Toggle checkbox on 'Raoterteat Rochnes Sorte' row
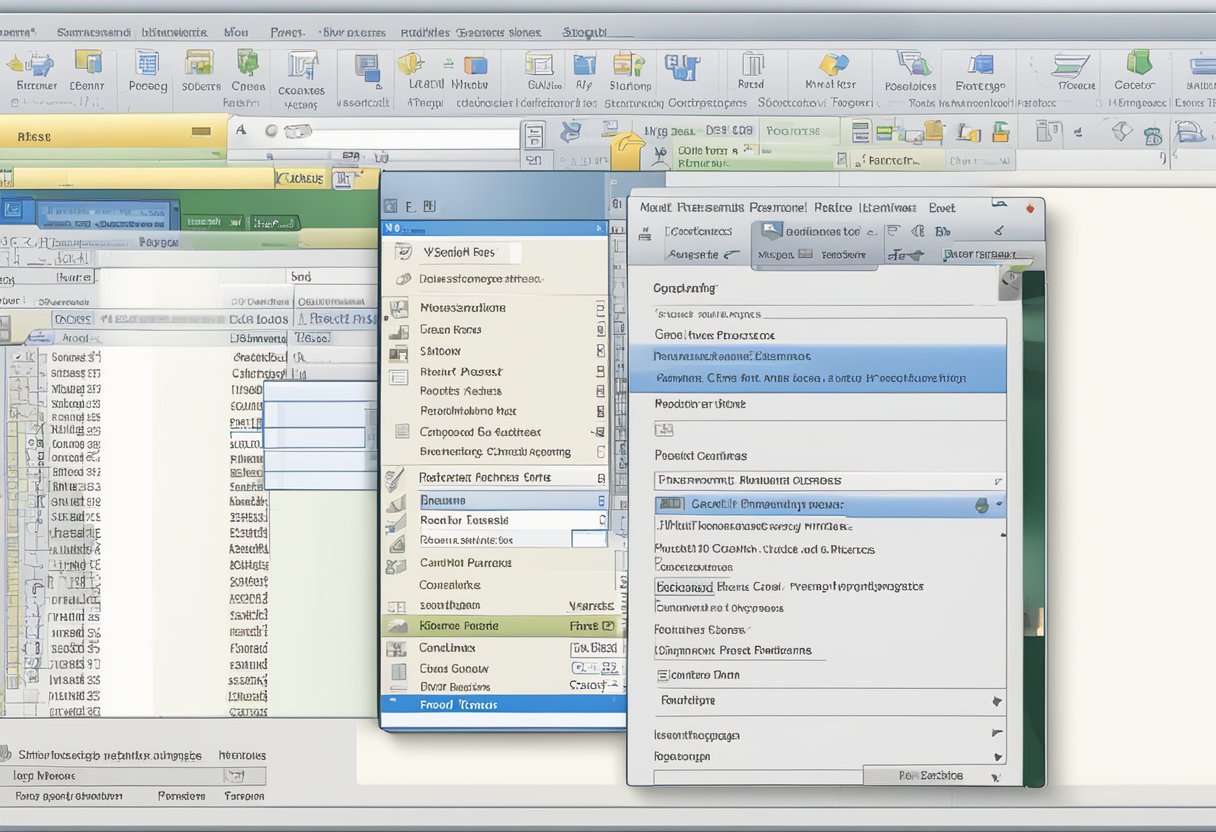The image size is (1216, 832). 600,478
